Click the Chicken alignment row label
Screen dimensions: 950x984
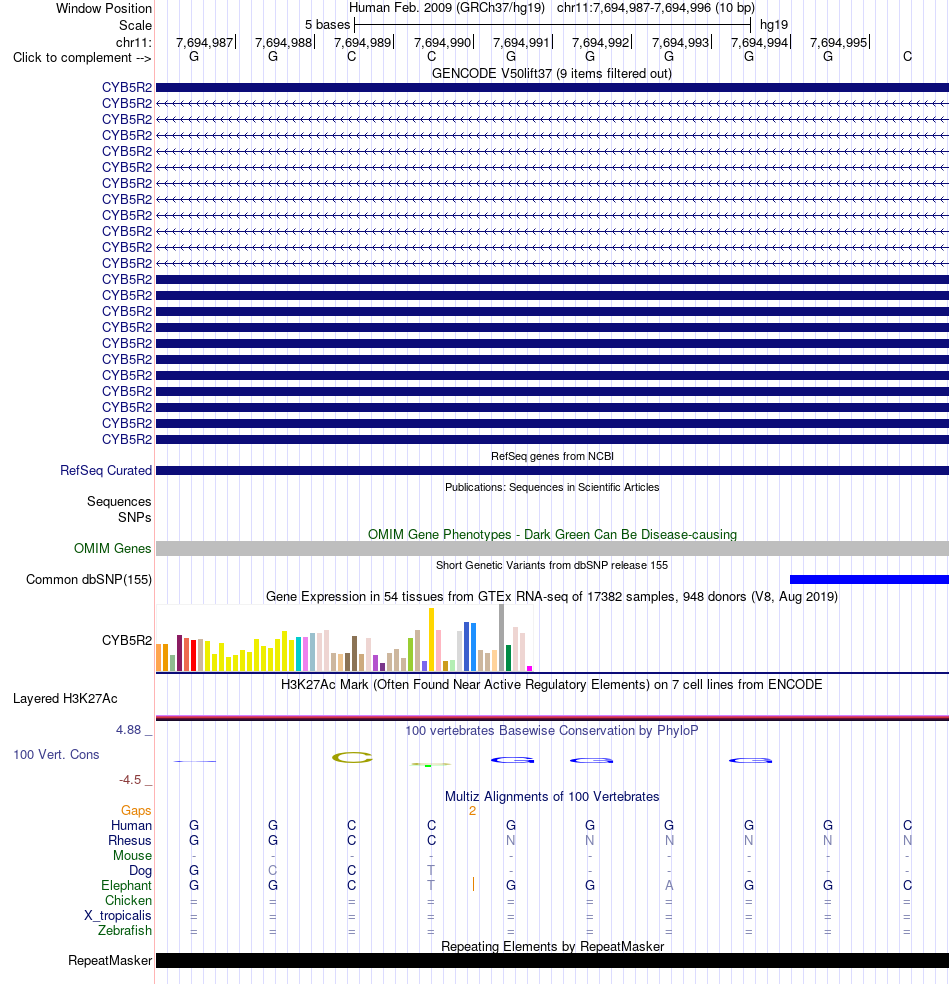[x=128, y=901]
